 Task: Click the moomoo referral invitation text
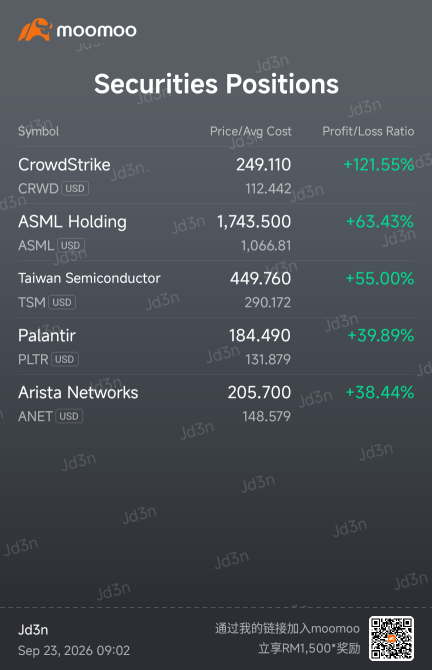(x=287, y=638)
